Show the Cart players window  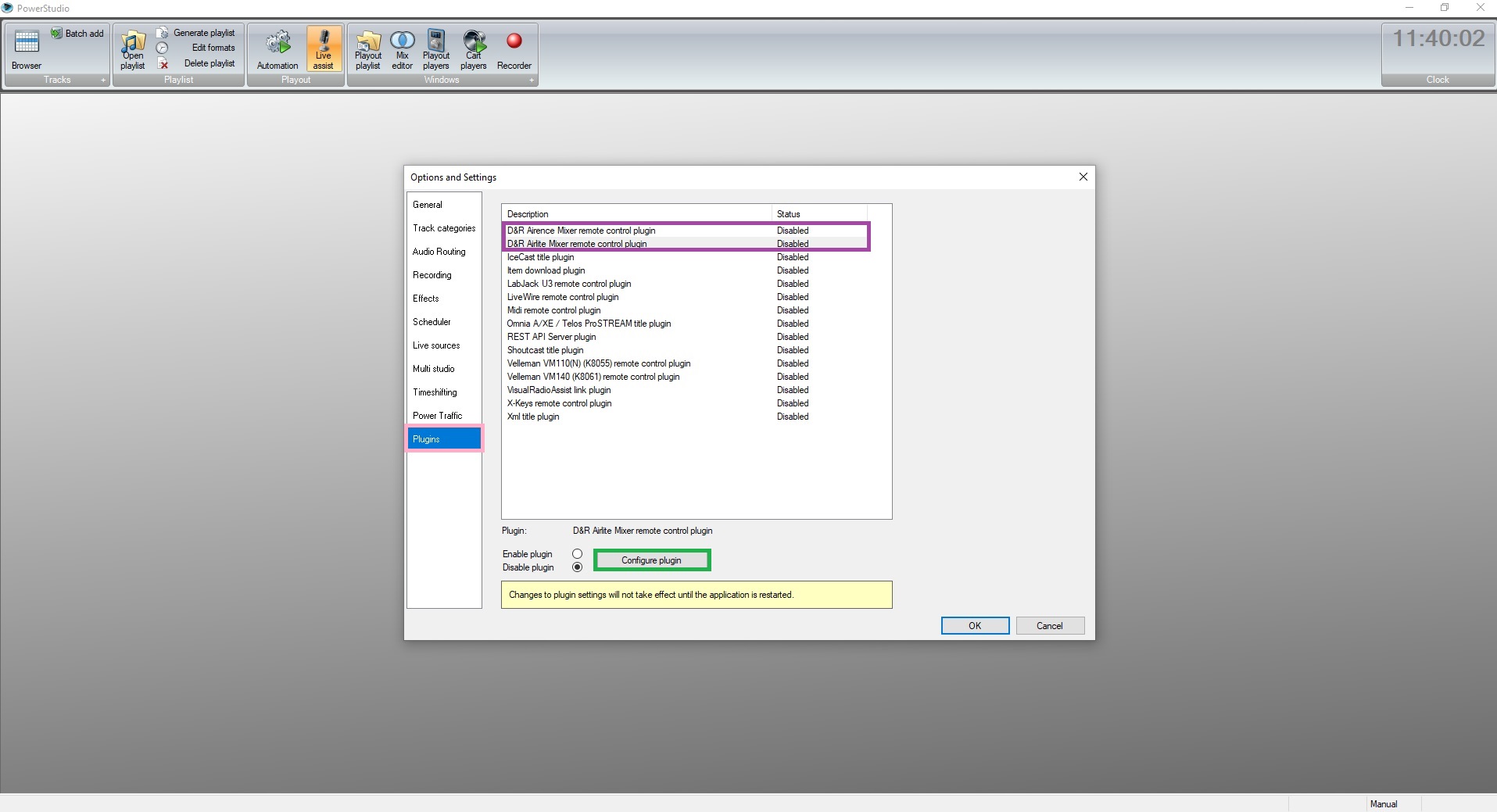pyautogui.click(x=473, y=49)
